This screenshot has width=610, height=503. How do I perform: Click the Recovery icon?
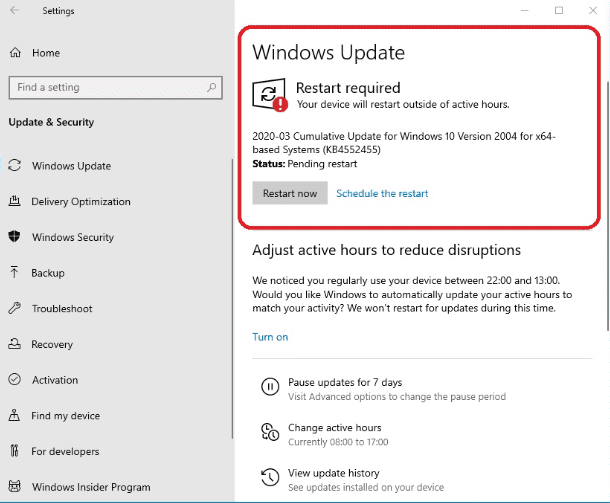(14, 344)
